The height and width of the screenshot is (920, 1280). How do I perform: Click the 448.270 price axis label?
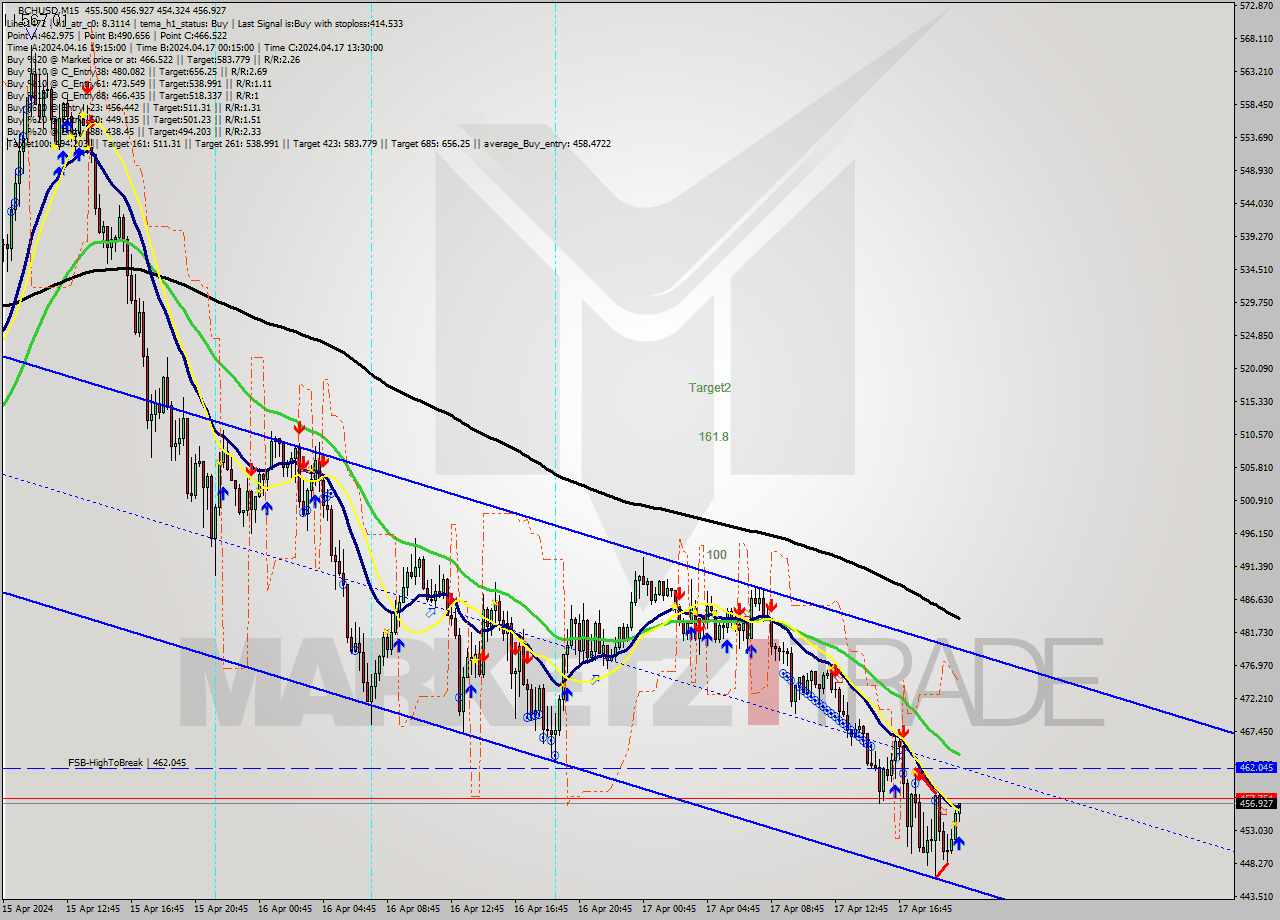pos(1256,863)
